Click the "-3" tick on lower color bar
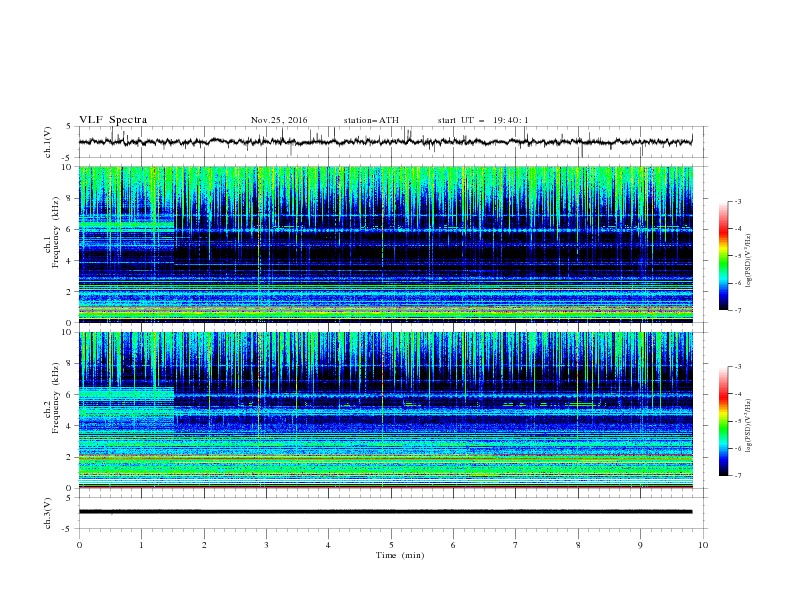 coord(738,367)
